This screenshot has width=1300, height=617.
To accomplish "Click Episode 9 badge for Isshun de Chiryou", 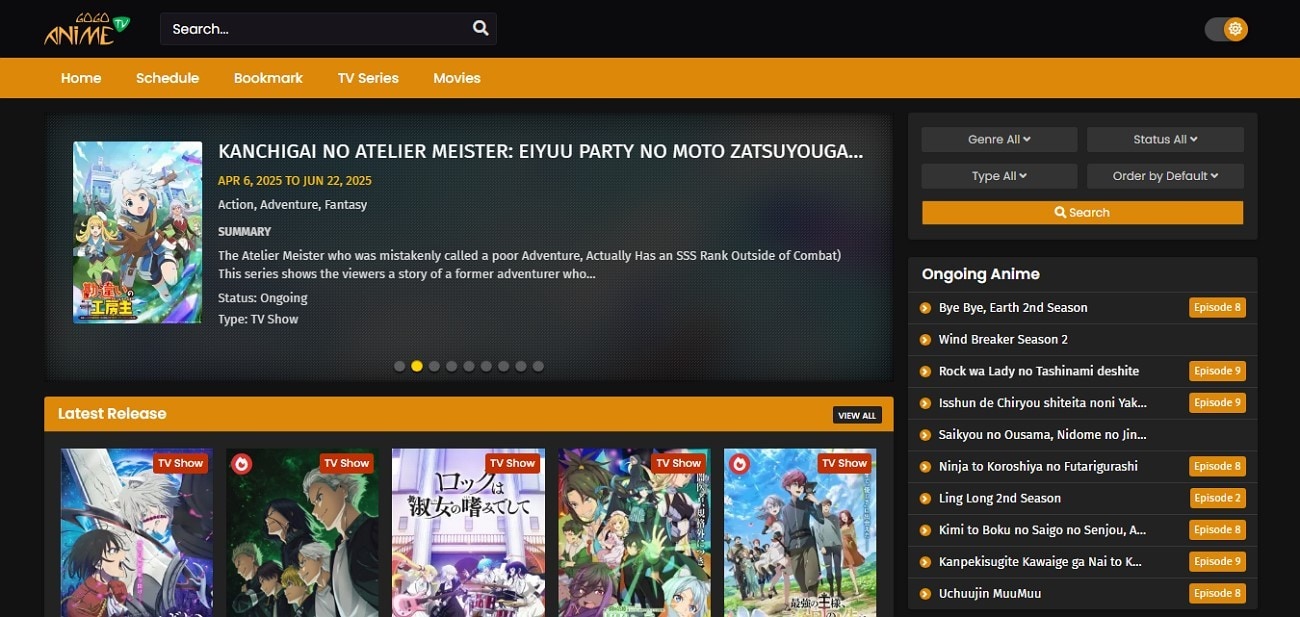I will [1217, 403].
